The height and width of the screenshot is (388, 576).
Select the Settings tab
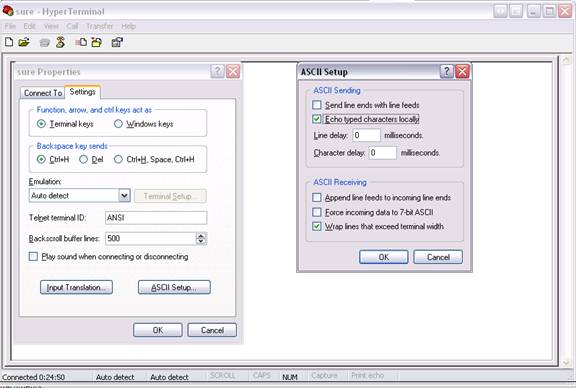pyautogui.click(x=83, y=92)
